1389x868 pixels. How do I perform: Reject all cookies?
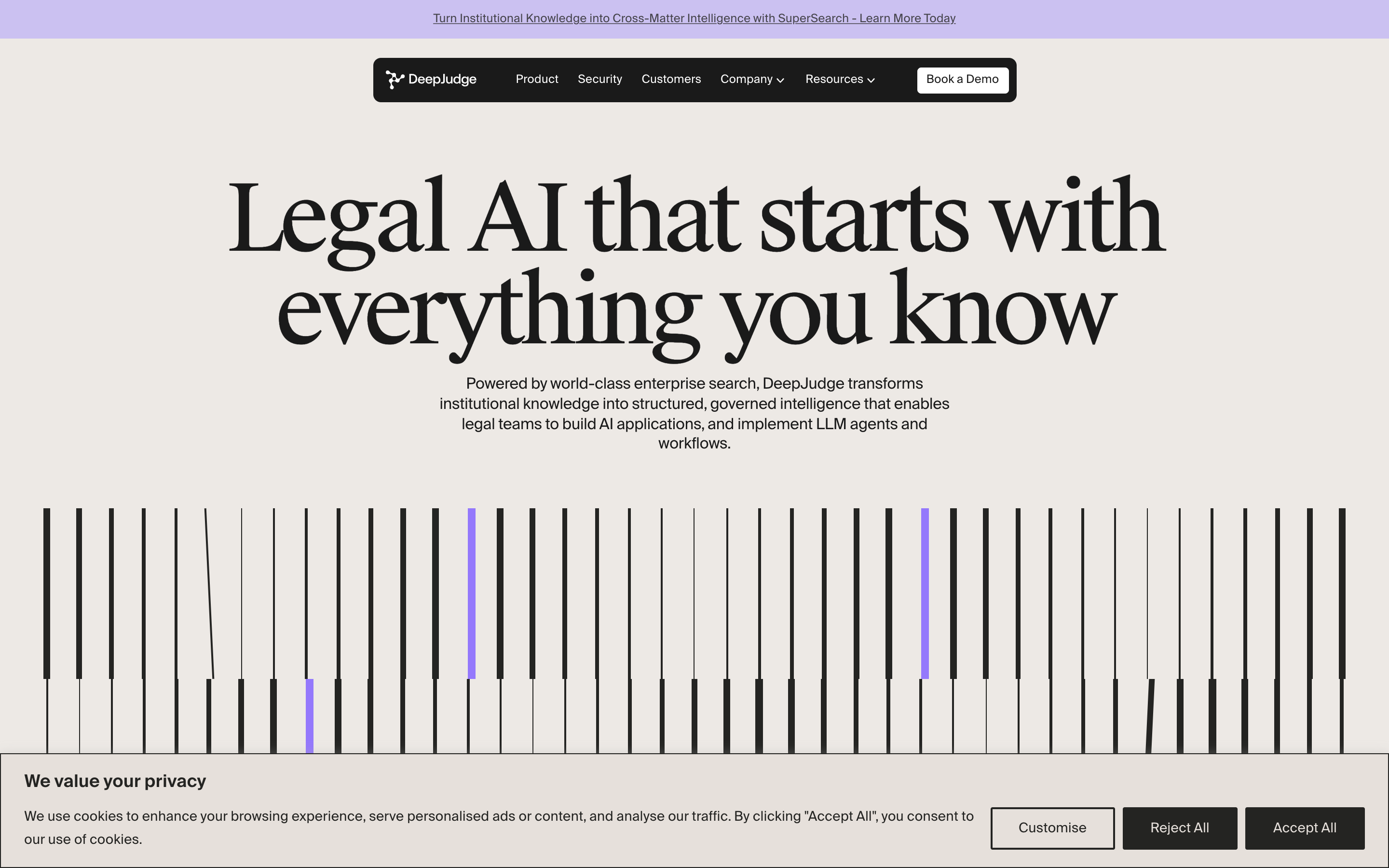[x=1180, y=828]
